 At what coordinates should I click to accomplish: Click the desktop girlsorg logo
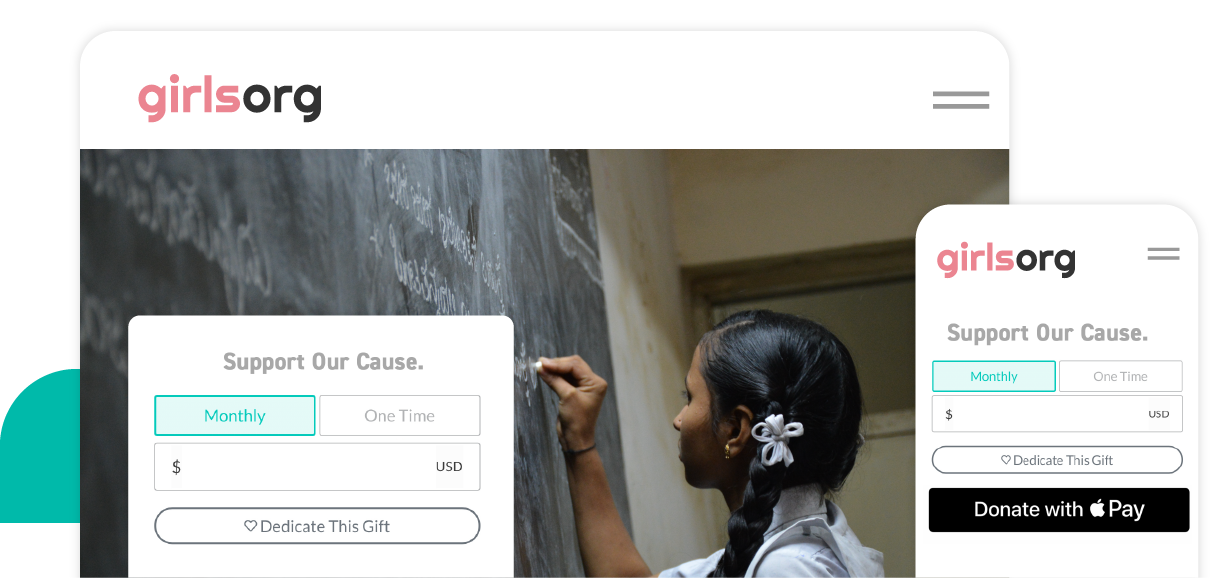tap(230, 99)
